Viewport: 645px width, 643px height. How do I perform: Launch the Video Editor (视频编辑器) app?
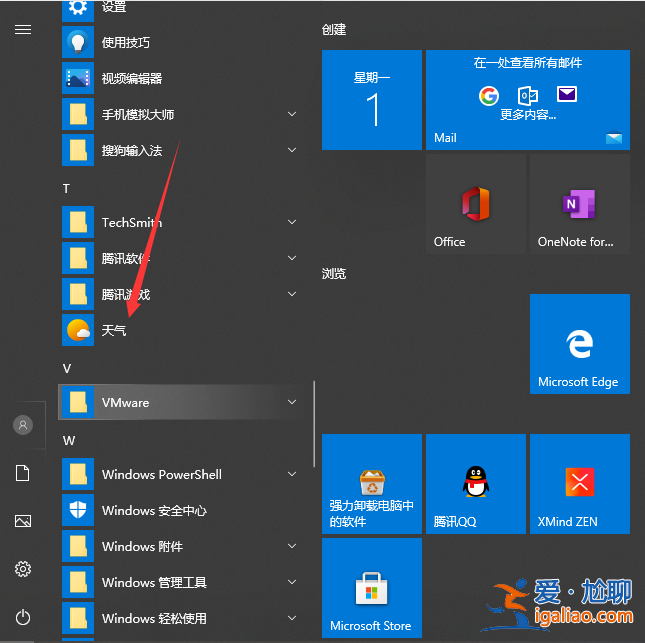78,78
